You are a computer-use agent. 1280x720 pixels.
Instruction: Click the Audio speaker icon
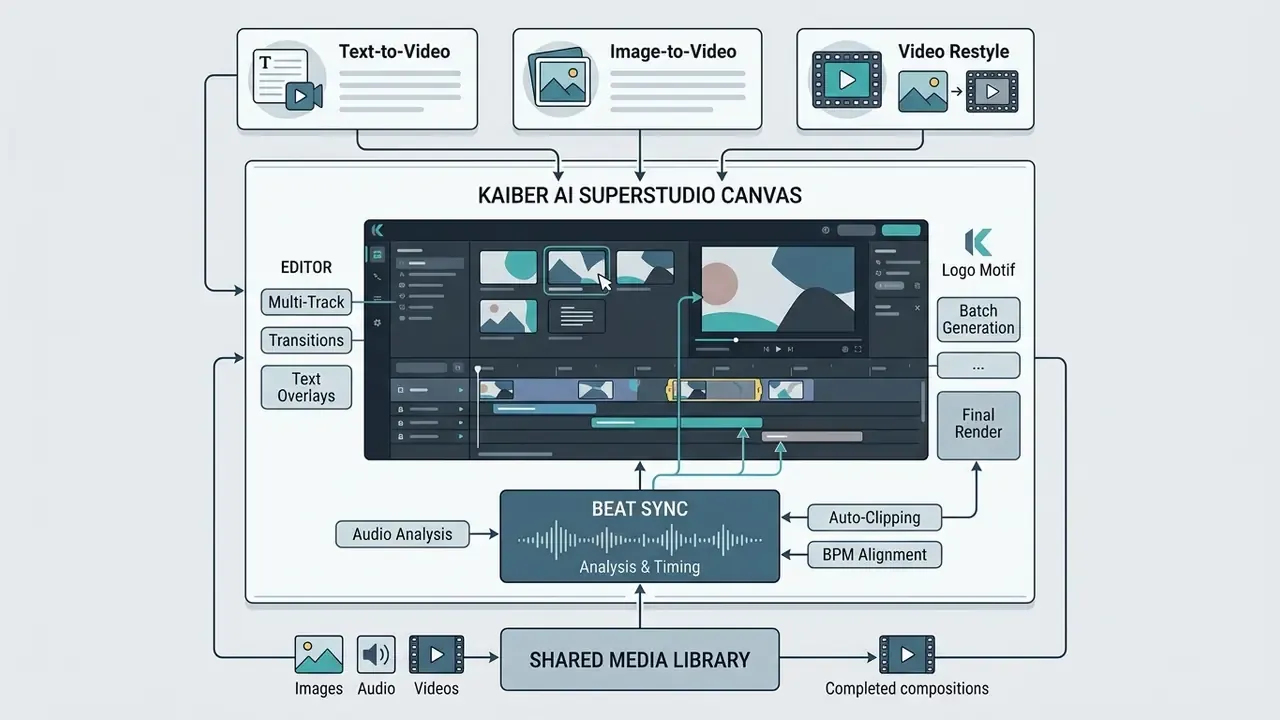pos(376,655)
